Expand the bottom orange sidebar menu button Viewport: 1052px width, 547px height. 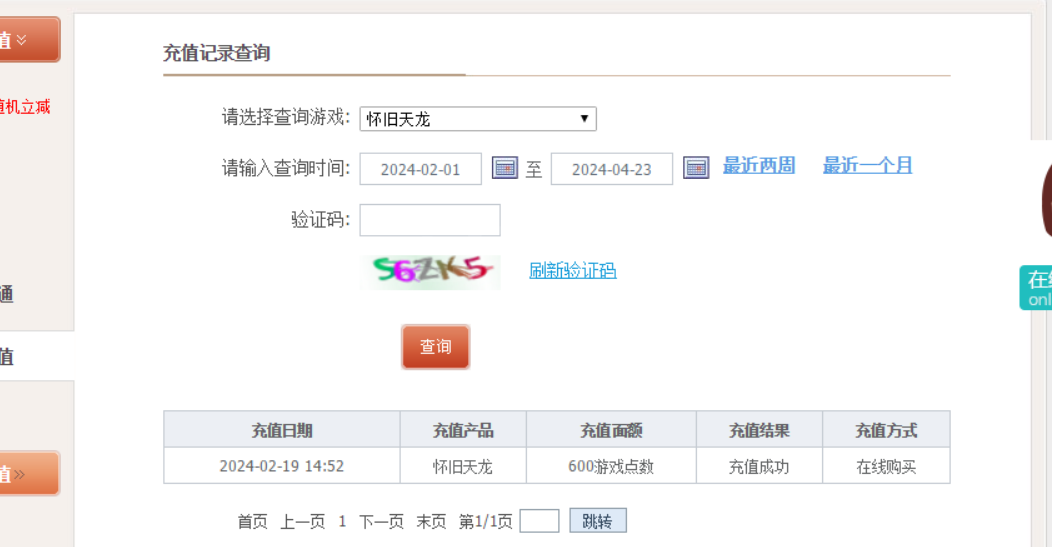28,473
